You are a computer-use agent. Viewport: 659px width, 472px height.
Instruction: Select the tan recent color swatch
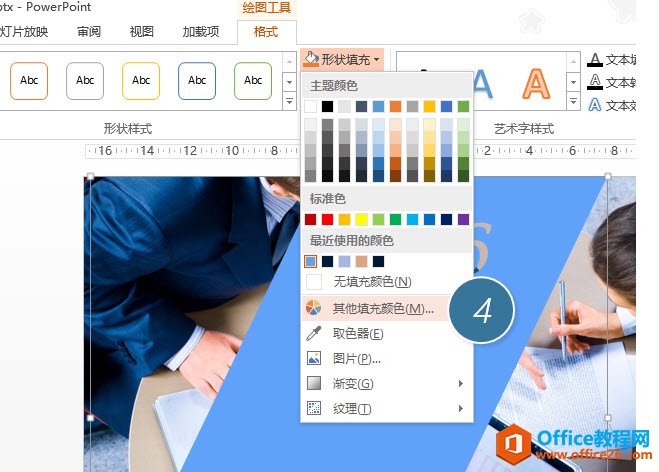pyautogui.click(x=361, y=261)
